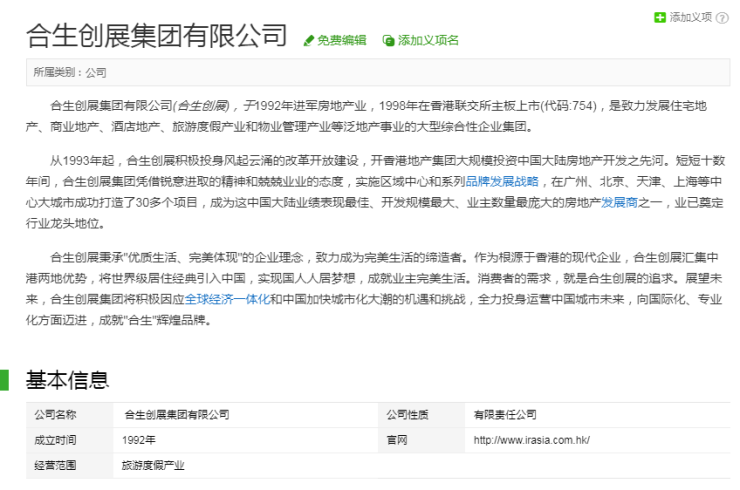This screenshot has height=490, width=740.
Task: Select the 公司名称 label cell
Action: tap(69, 415)
